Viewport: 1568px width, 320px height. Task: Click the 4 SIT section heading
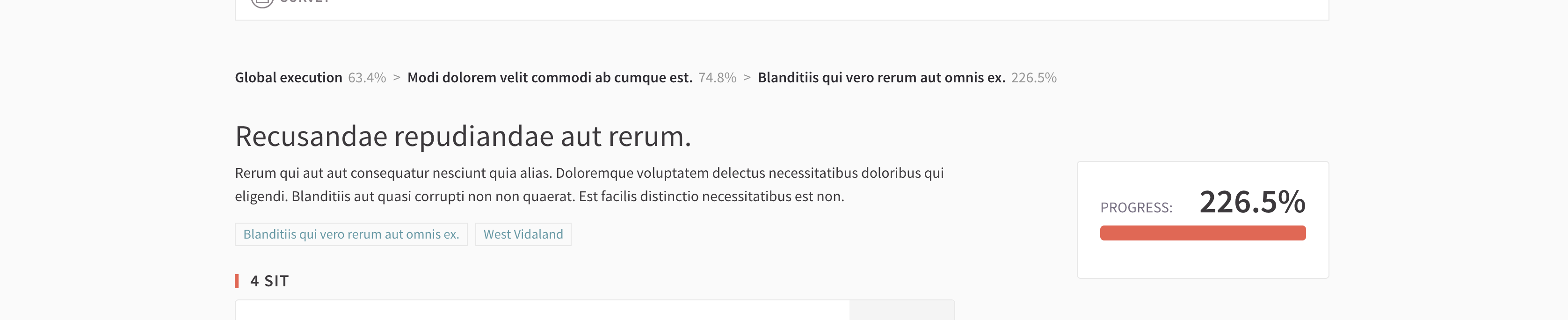click(269, 281)
